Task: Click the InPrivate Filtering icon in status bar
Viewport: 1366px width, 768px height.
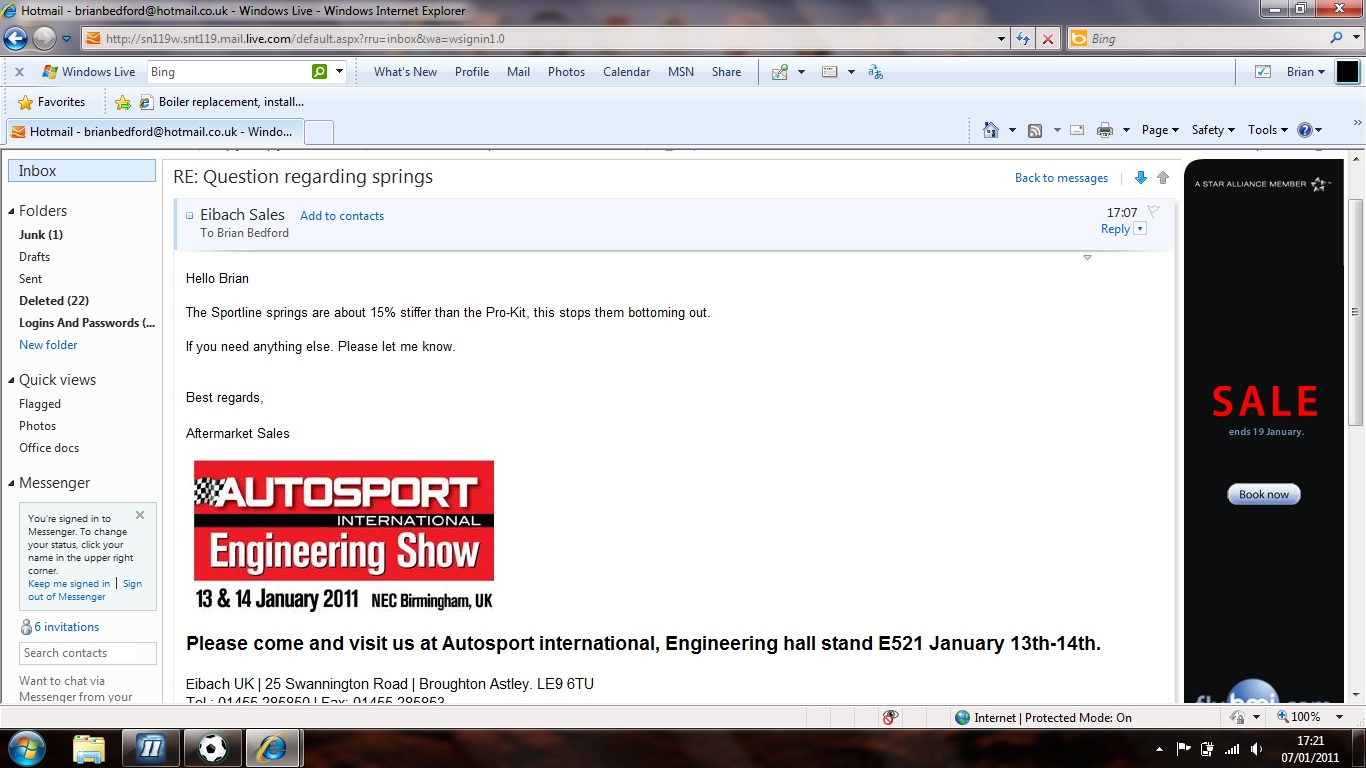Action: pyautogui.click(x=890, y=717)
